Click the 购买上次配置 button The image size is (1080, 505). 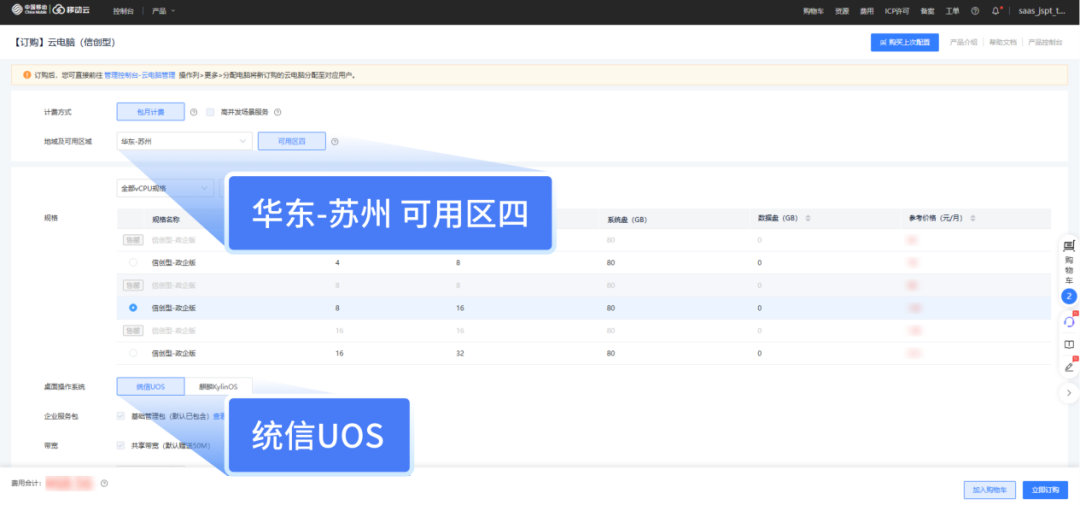point(904,42)
